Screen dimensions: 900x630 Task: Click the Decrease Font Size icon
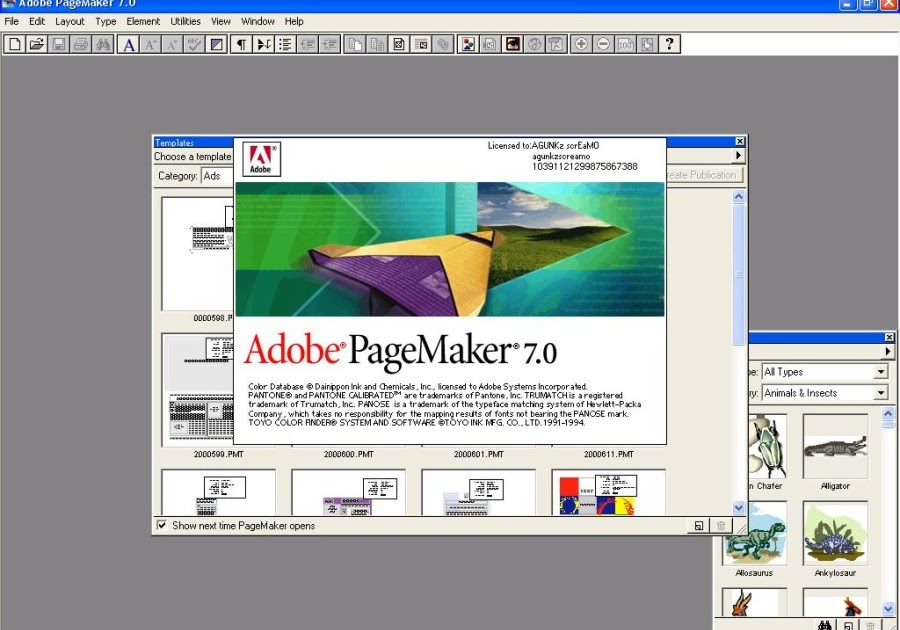click(x=172, y=44)
